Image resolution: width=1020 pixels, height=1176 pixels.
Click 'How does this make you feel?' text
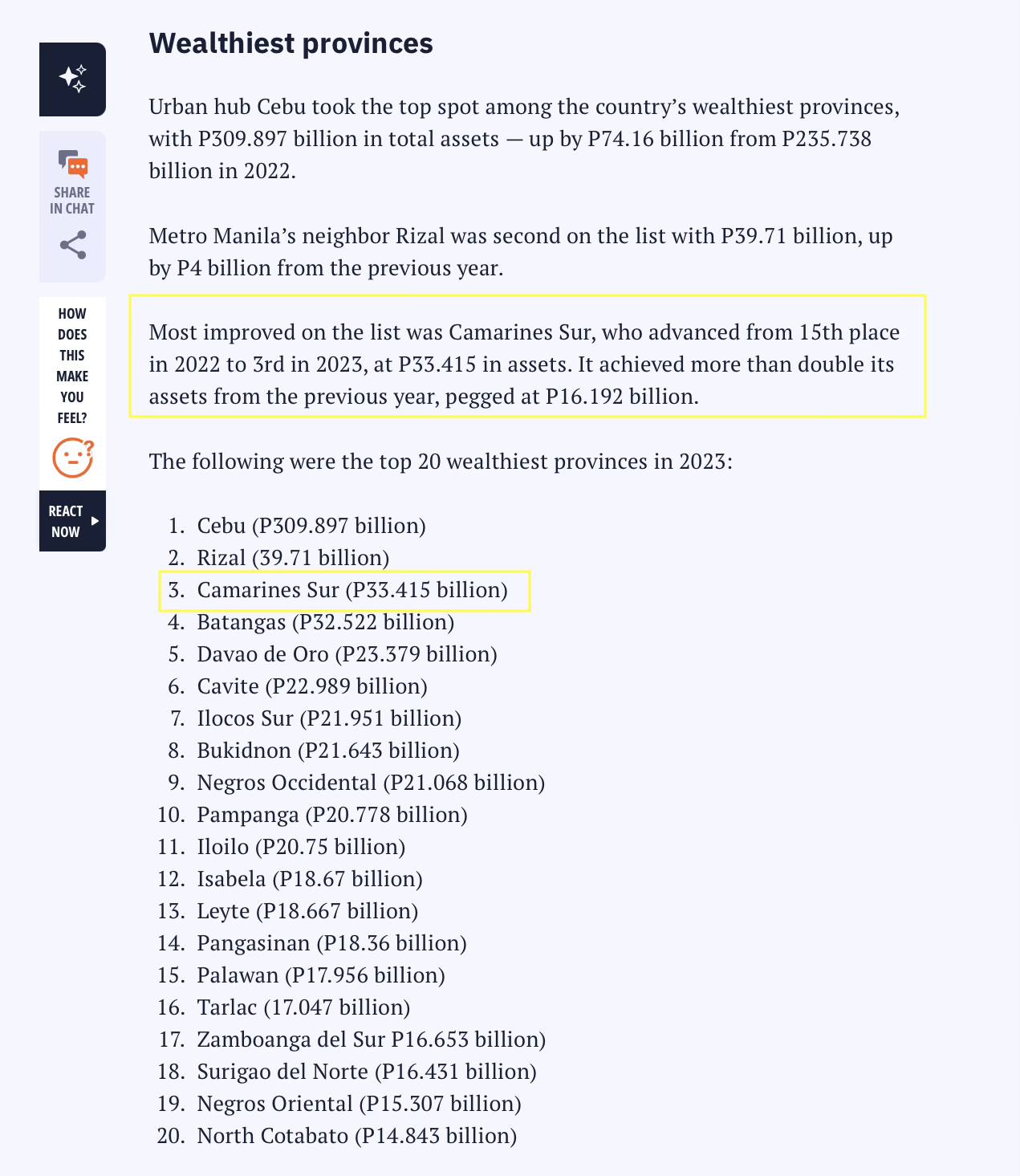(x=72, y=366)
